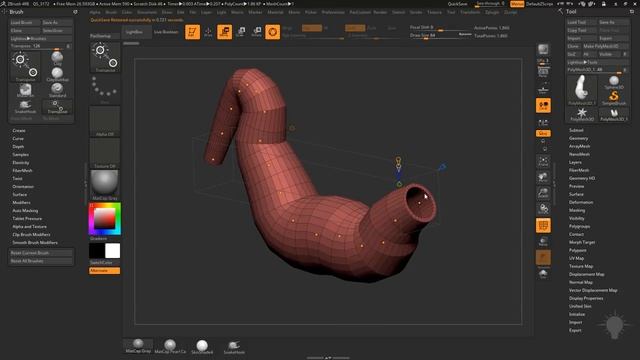
Task: Click the QuickSave button
Action: [x=458, y=4]
